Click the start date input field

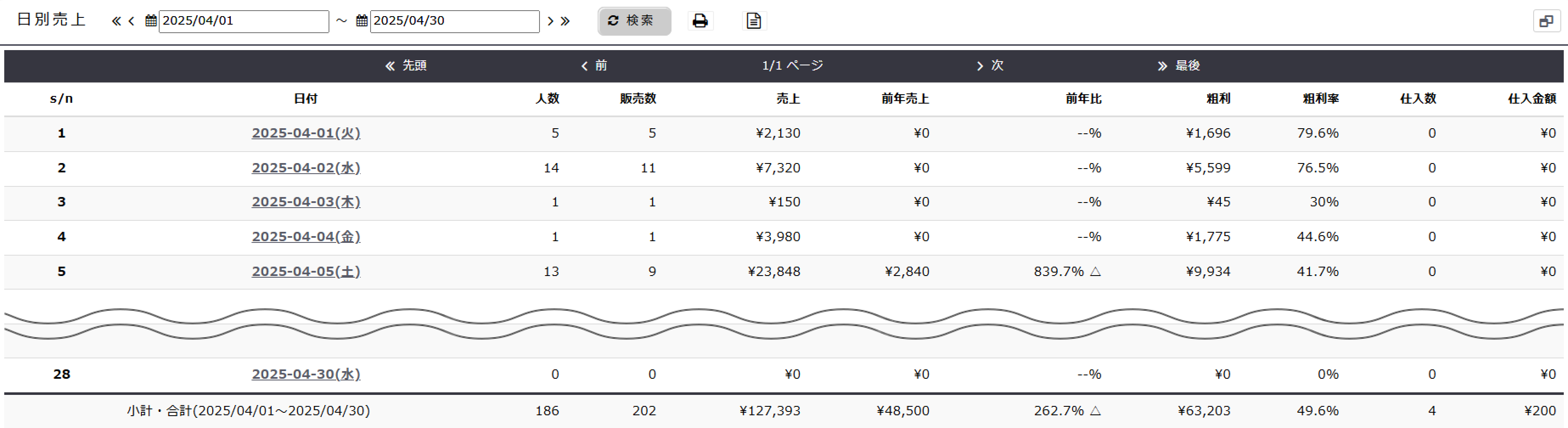(244, 20)
